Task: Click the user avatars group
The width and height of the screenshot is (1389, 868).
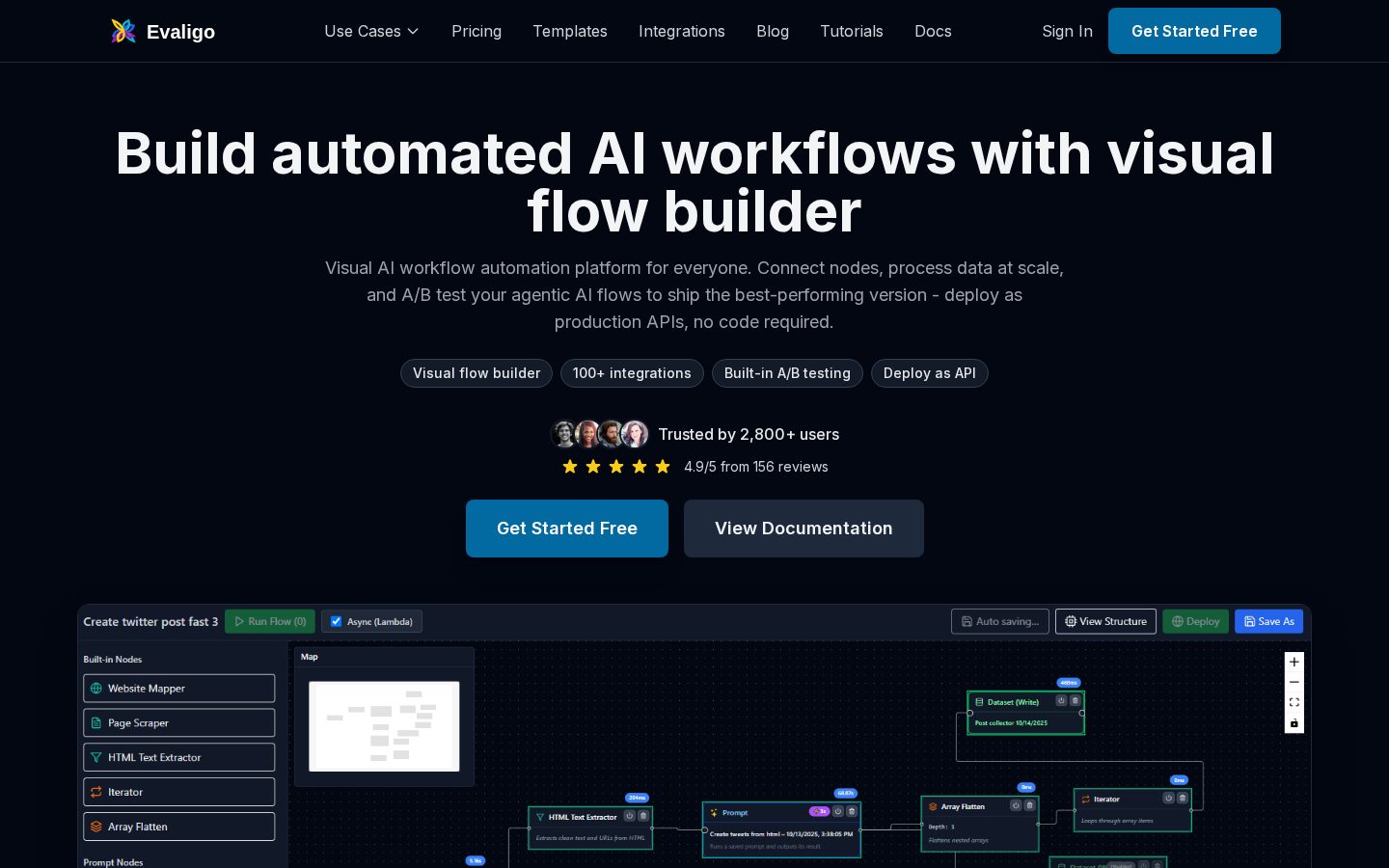Action: tap(599, 434)
